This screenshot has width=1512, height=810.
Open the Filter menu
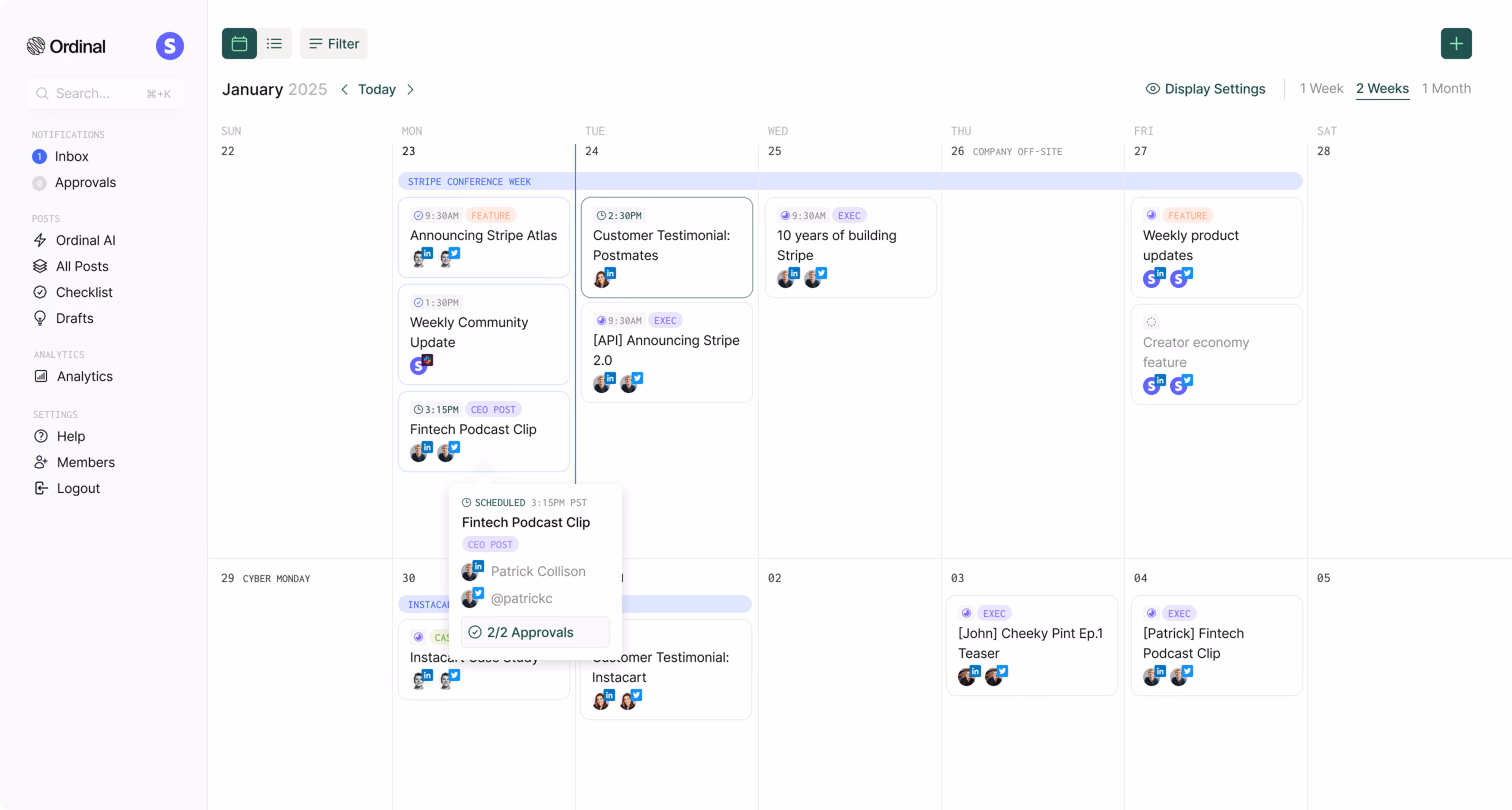pos(333,43)
